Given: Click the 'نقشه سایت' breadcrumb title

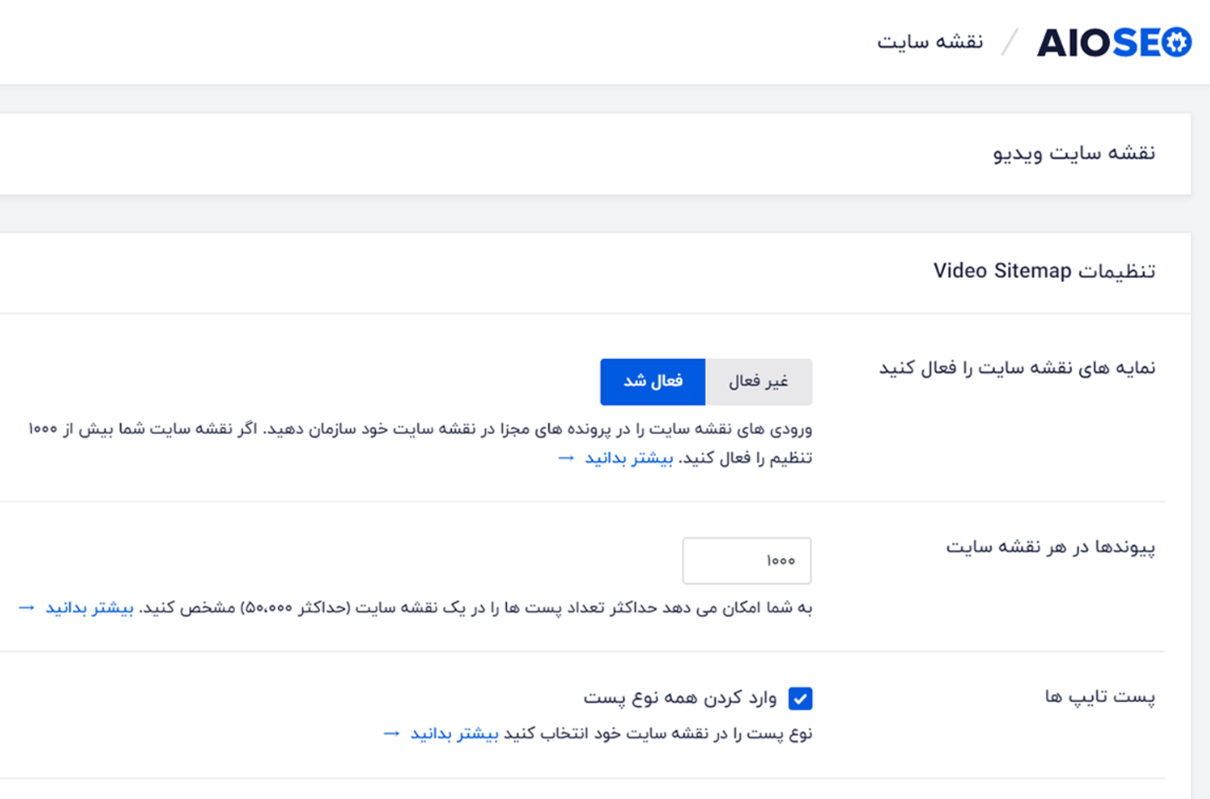Looking at the screenshot, I should [x=930, y=42].
